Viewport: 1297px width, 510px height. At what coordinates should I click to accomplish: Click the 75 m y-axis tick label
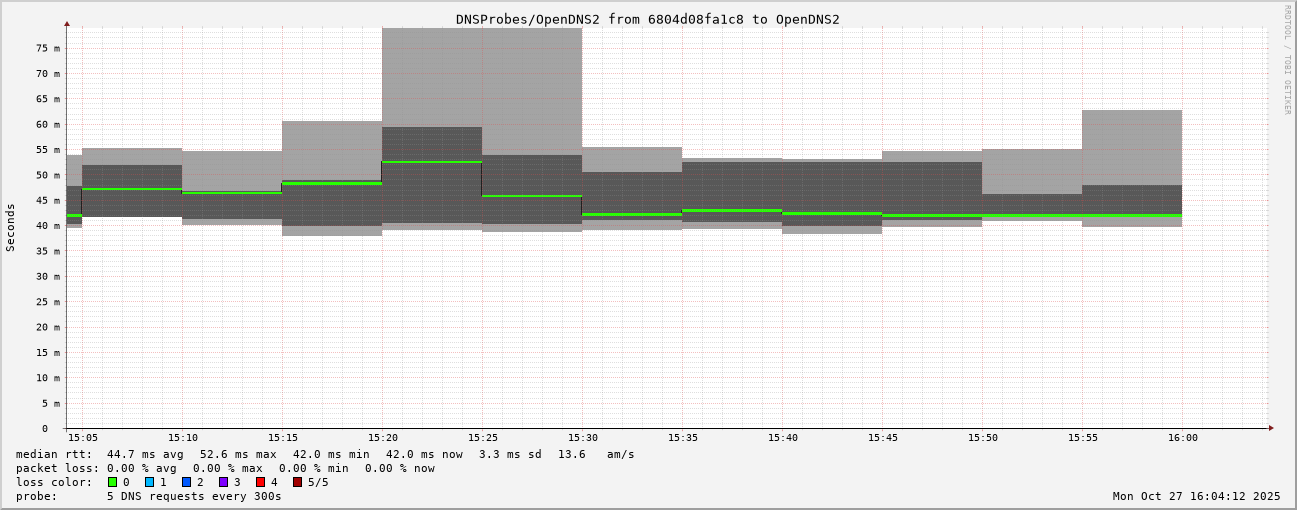click(48, 48)
